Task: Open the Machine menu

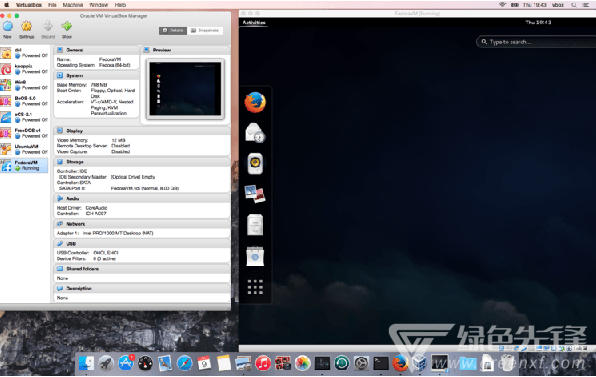Action: point(73,5)
